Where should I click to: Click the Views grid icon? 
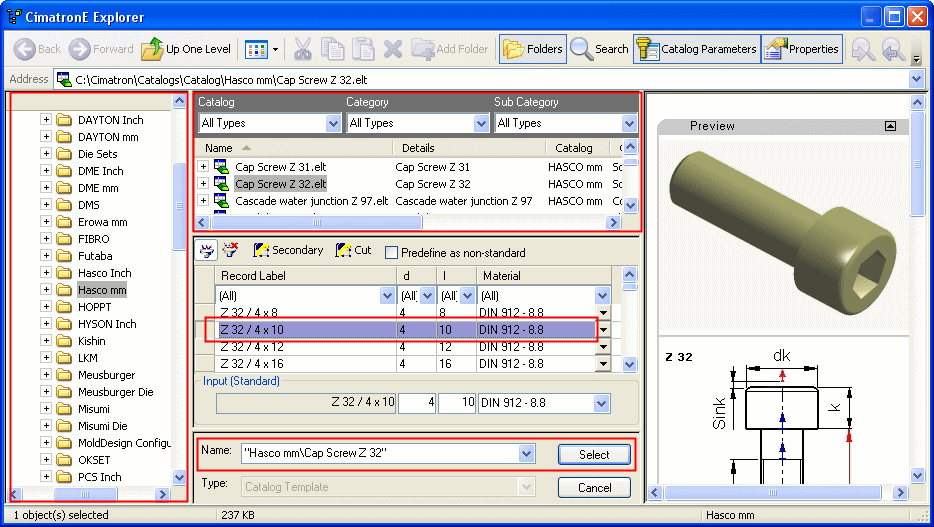pyautogui.click(x=257, y=49)
